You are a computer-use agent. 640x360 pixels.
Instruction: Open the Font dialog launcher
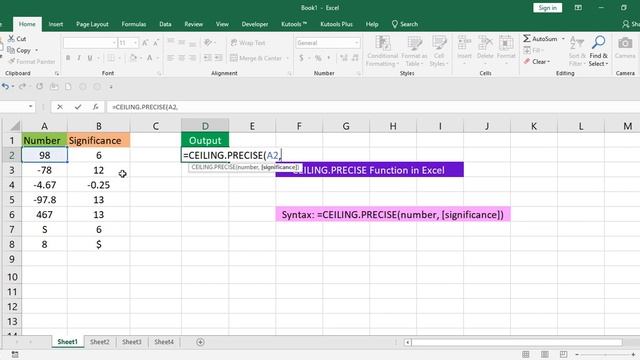pyautogui.click(x=159, y=73)
